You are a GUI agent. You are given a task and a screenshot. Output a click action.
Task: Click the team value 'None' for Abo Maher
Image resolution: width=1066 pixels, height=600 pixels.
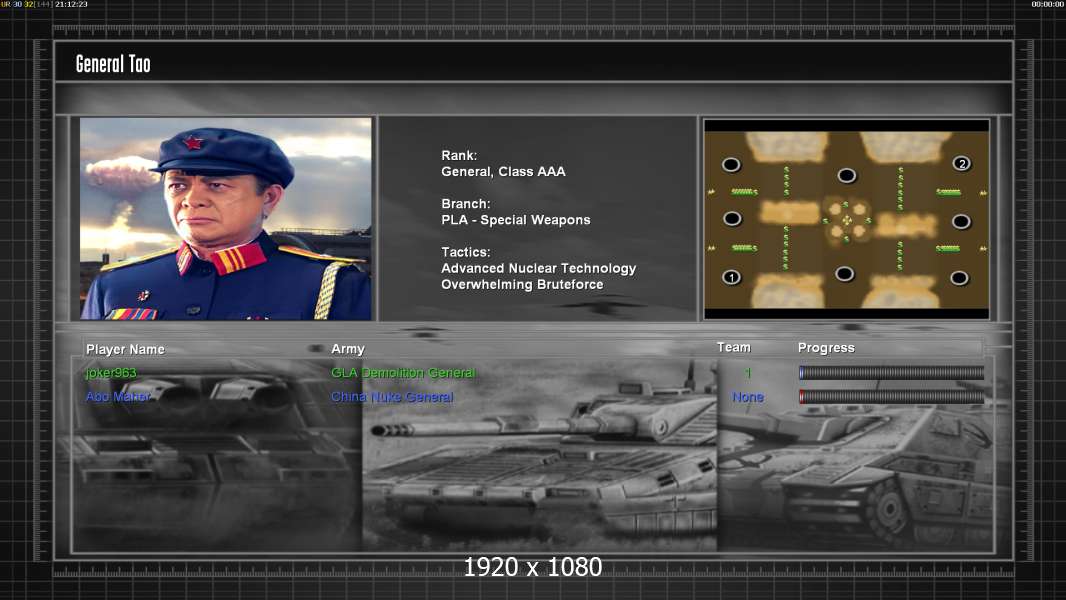(x=748, y=397)
